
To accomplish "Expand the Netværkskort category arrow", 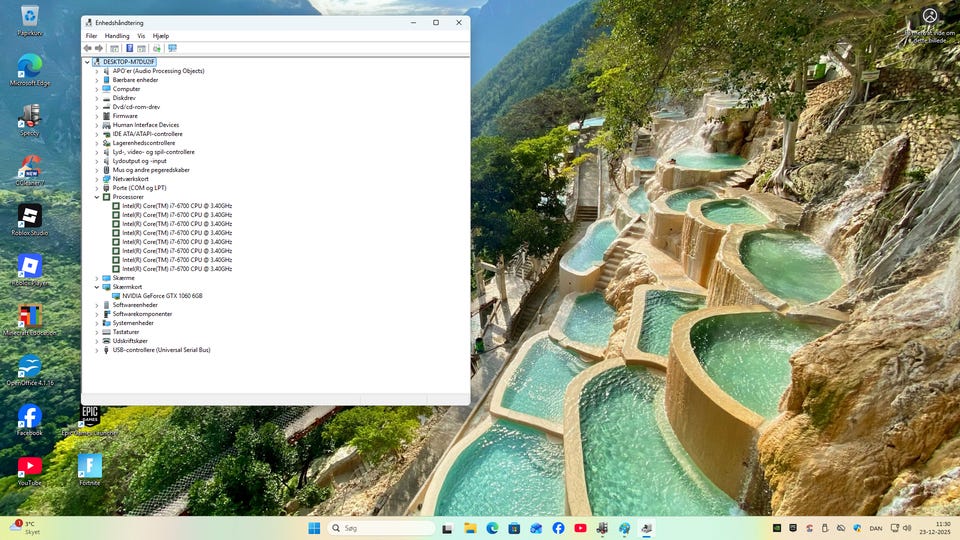I will (x=97, y=179).
